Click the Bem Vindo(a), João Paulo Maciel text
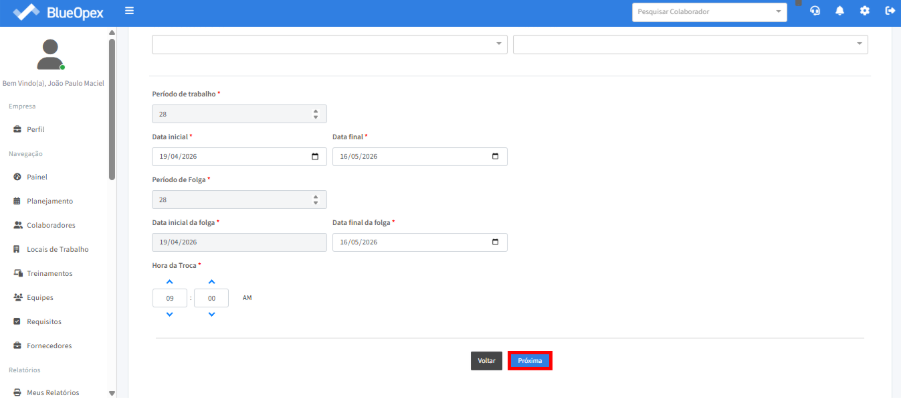Screen dimensions: 901x402 [x=53, y=84]
